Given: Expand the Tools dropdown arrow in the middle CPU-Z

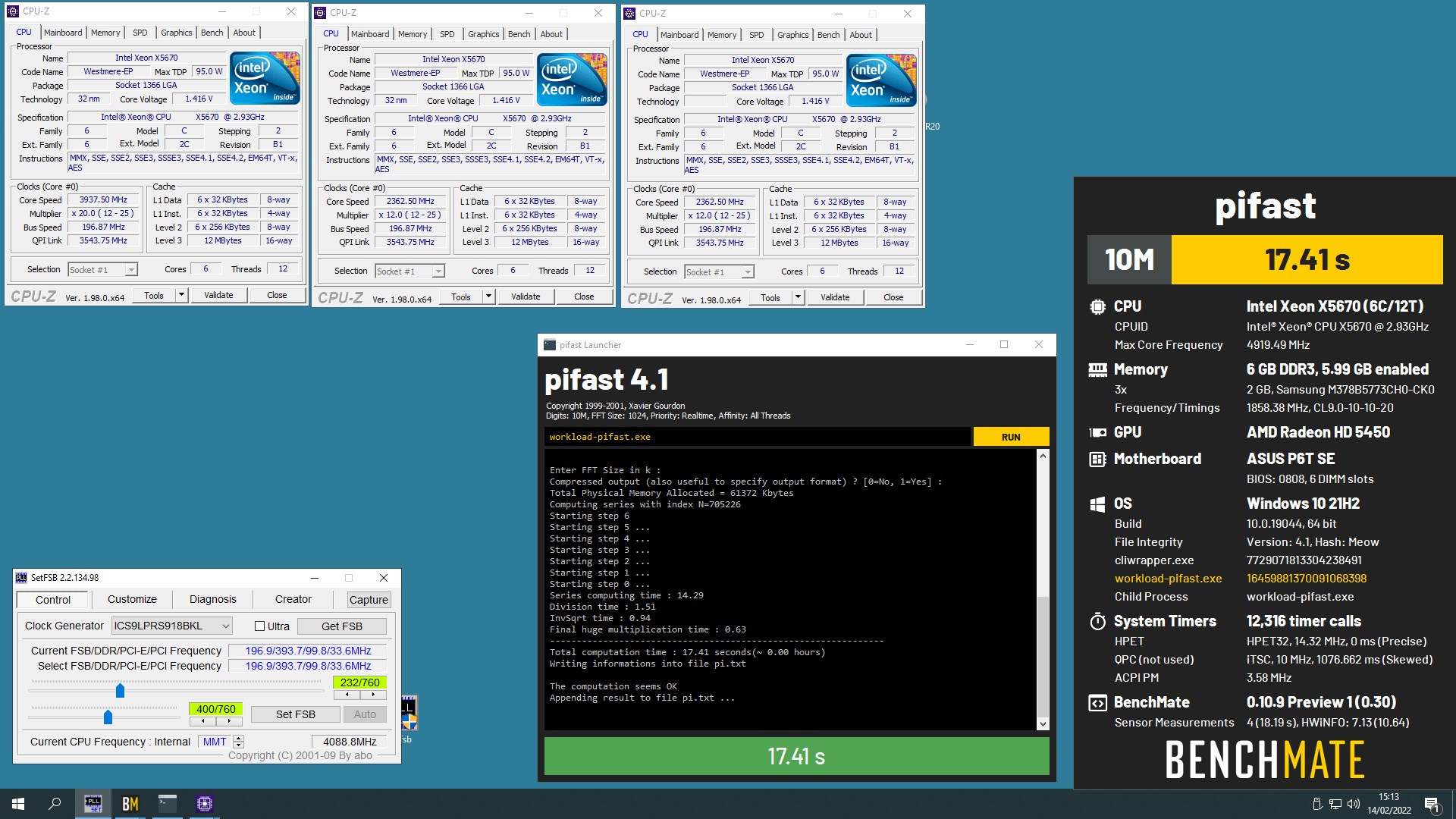Looking at the screenshot, I should [x=488, y=297].
